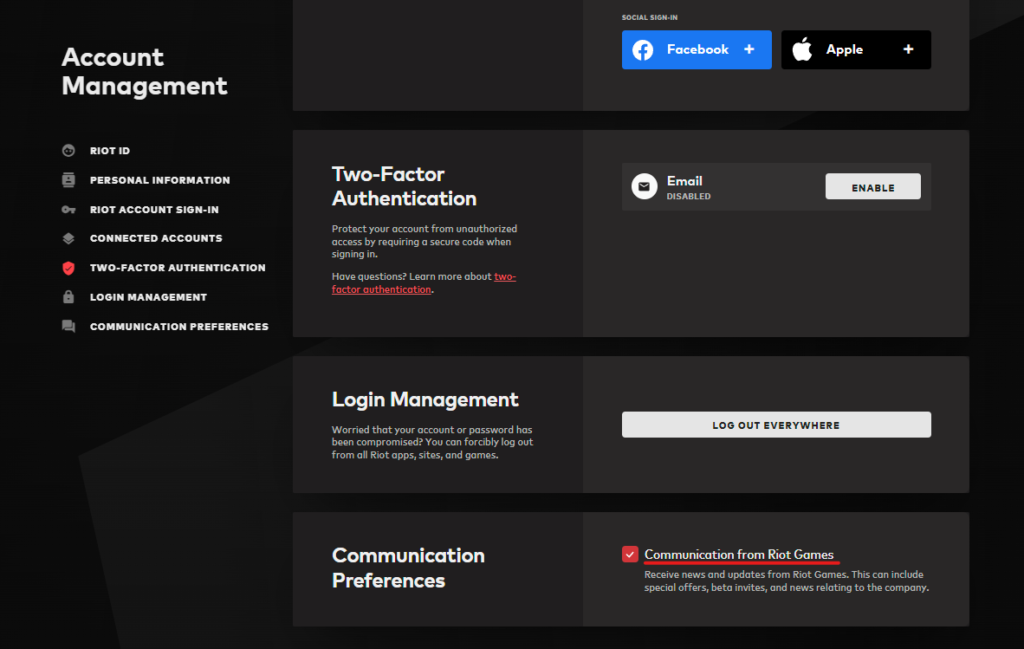Uncheck Communication from Riot Games checkbox
This screenshot has width=1024, height=649.
(630, 554)
